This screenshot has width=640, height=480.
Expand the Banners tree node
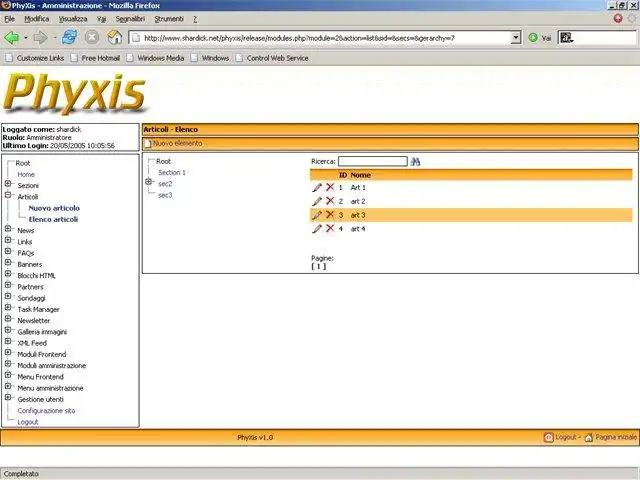[x=8, y=262]
